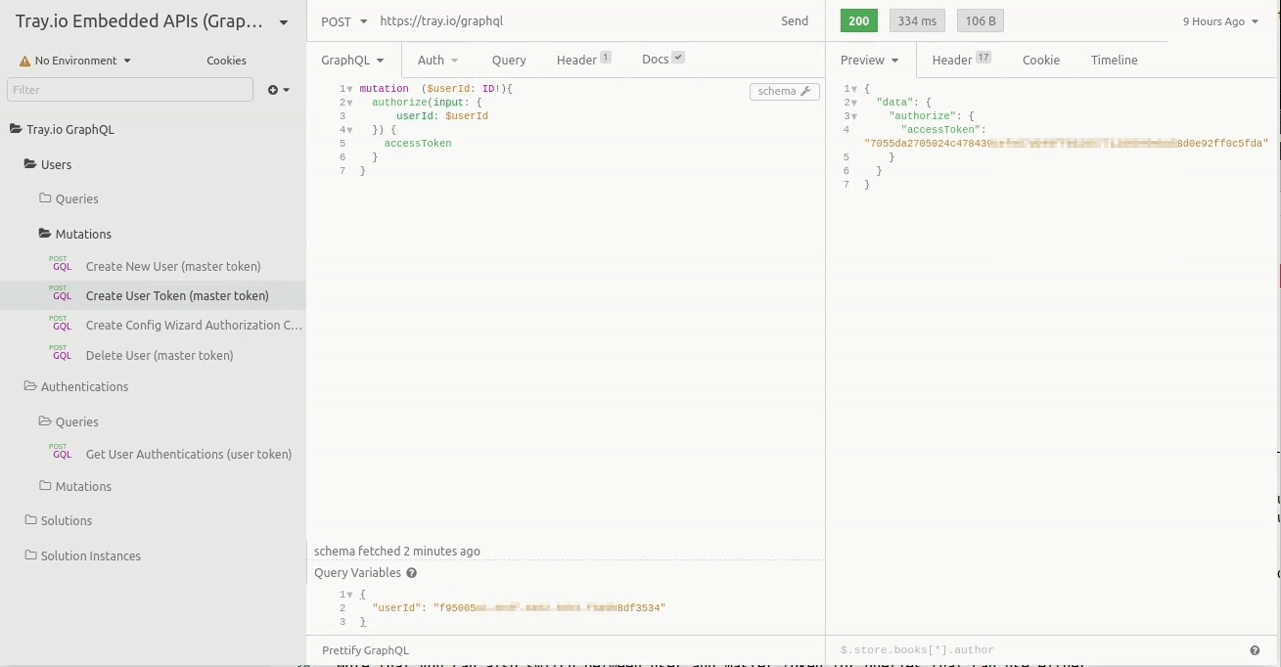Open the Query tab
The width and height of the screenshot is (1281, 667).
(x=508, y=60)
